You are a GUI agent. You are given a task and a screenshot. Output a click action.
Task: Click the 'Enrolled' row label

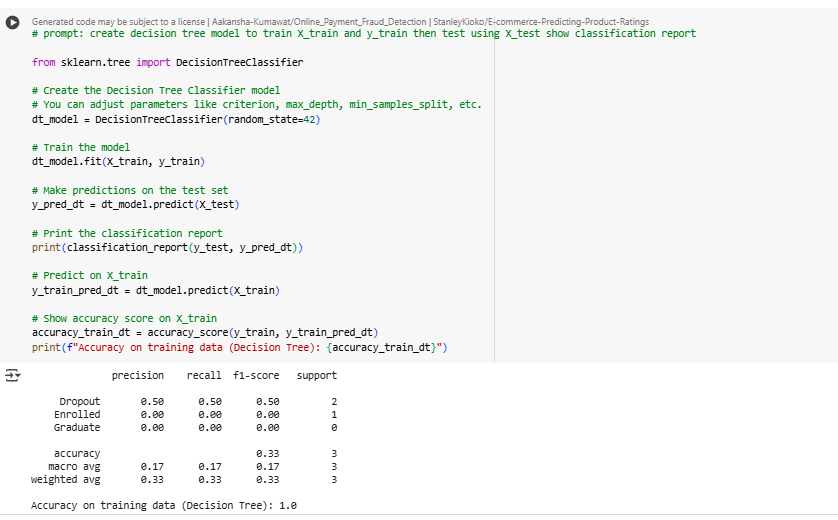77,415
